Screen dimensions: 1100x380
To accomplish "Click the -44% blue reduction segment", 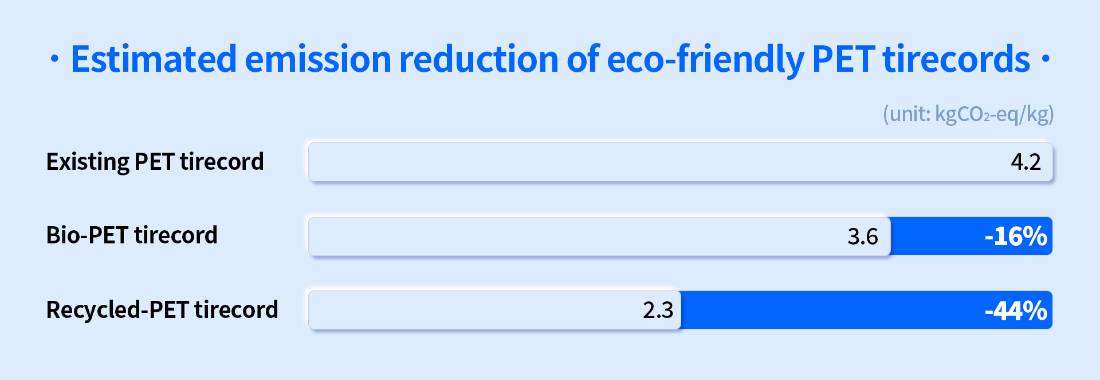I will pos(866,310).
